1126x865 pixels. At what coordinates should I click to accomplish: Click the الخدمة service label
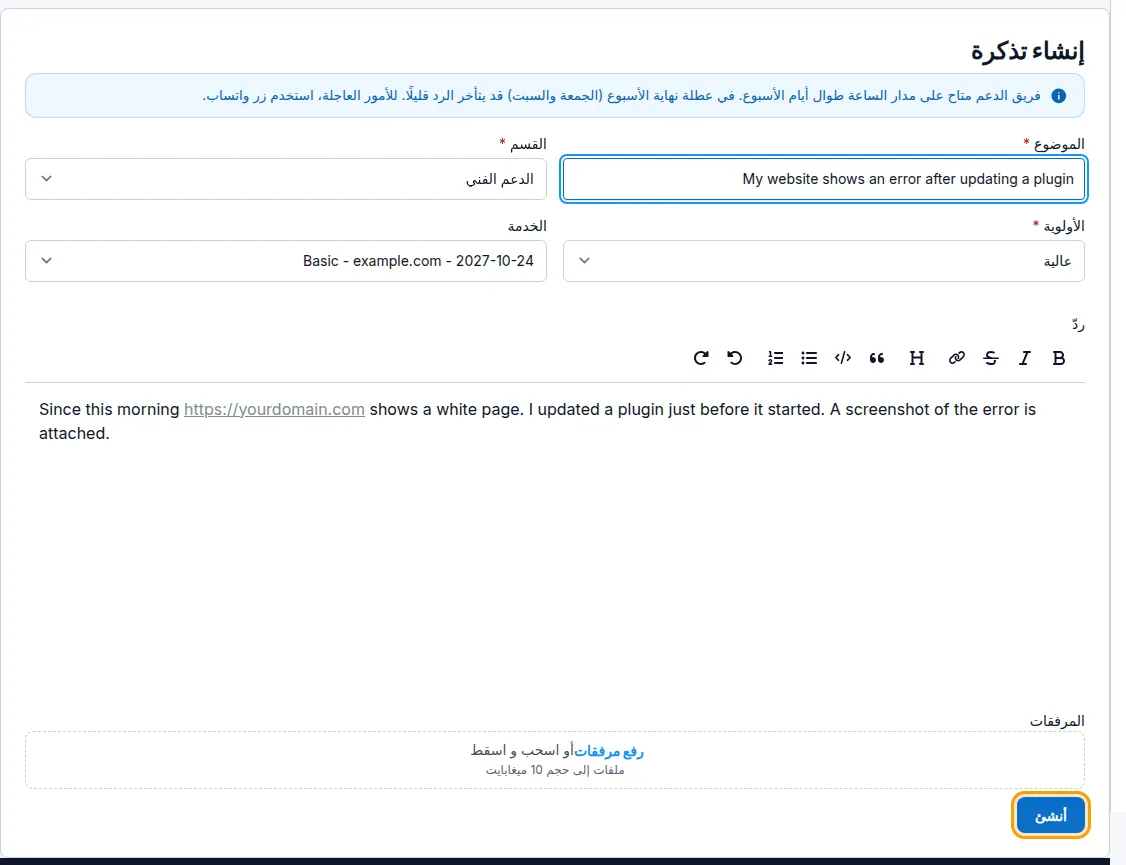[x=527, y=226]
